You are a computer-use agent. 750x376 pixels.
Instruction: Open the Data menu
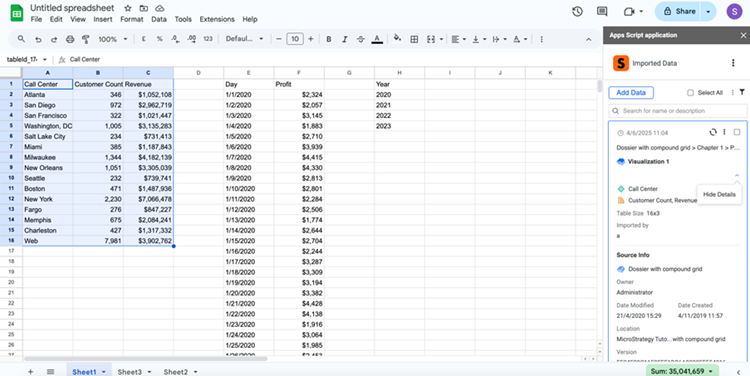tap(159, 20)
